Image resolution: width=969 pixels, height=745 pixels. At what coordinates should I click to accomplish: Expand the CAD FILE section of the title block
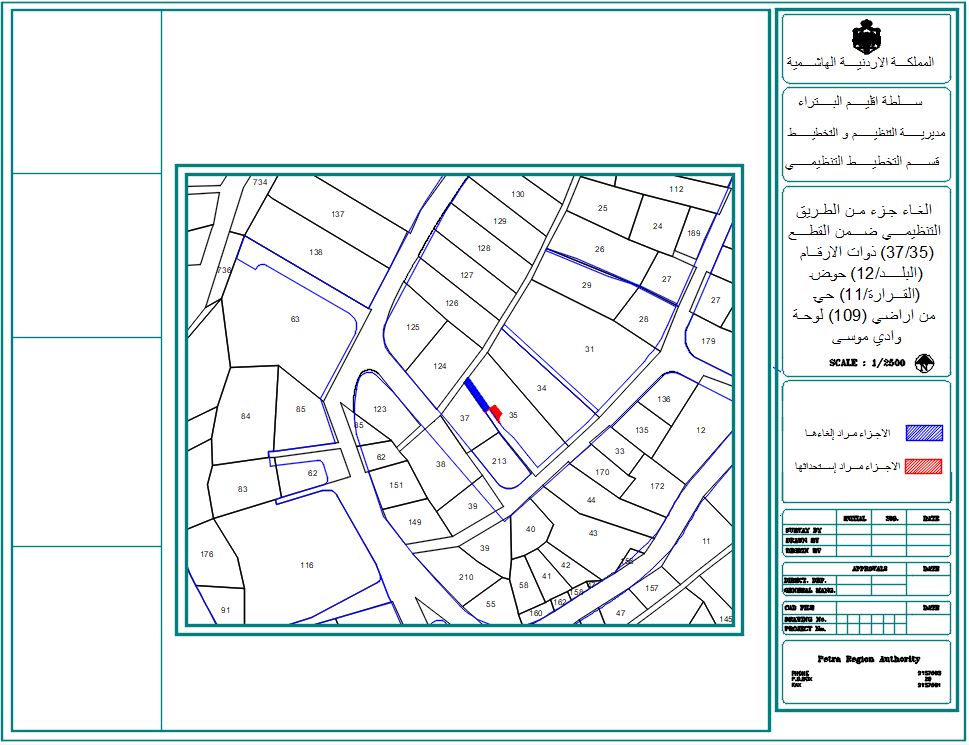800,608
